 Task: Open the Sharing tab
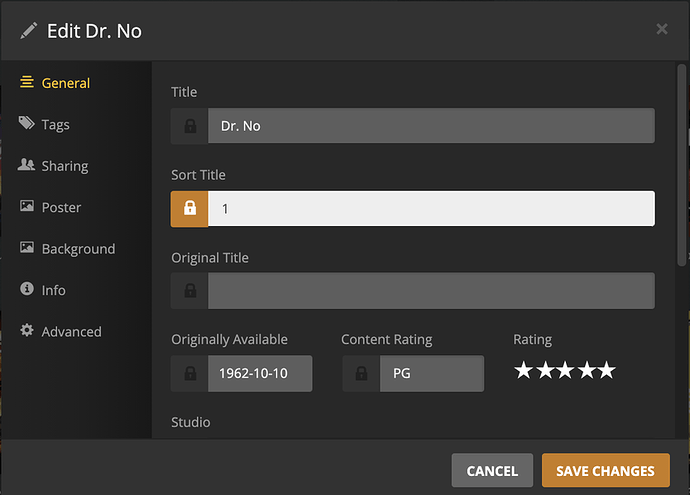65,166
